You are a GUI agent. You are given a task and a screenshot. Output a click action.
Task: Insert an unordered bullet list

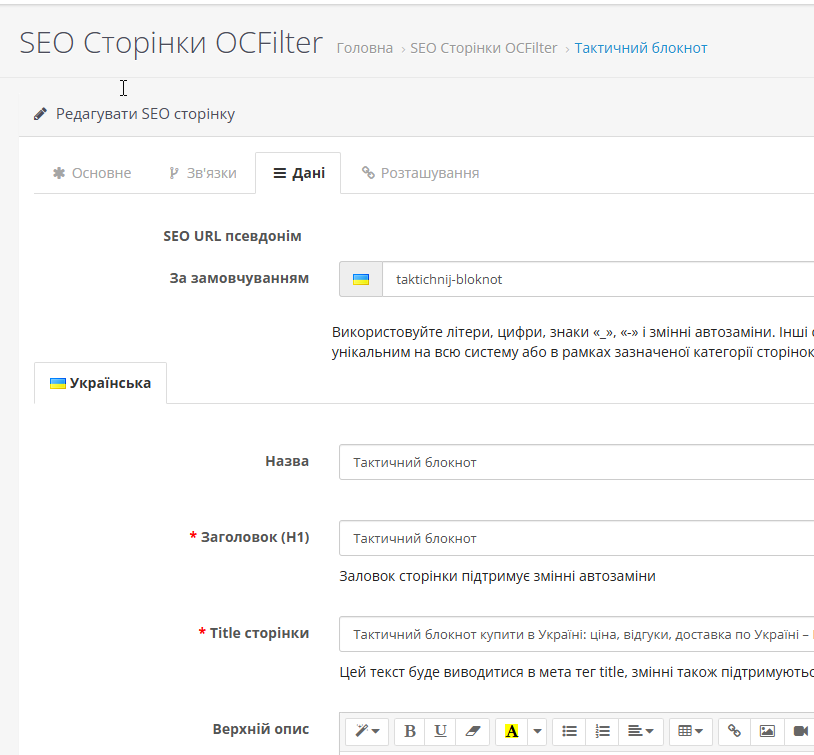point(569,731)
